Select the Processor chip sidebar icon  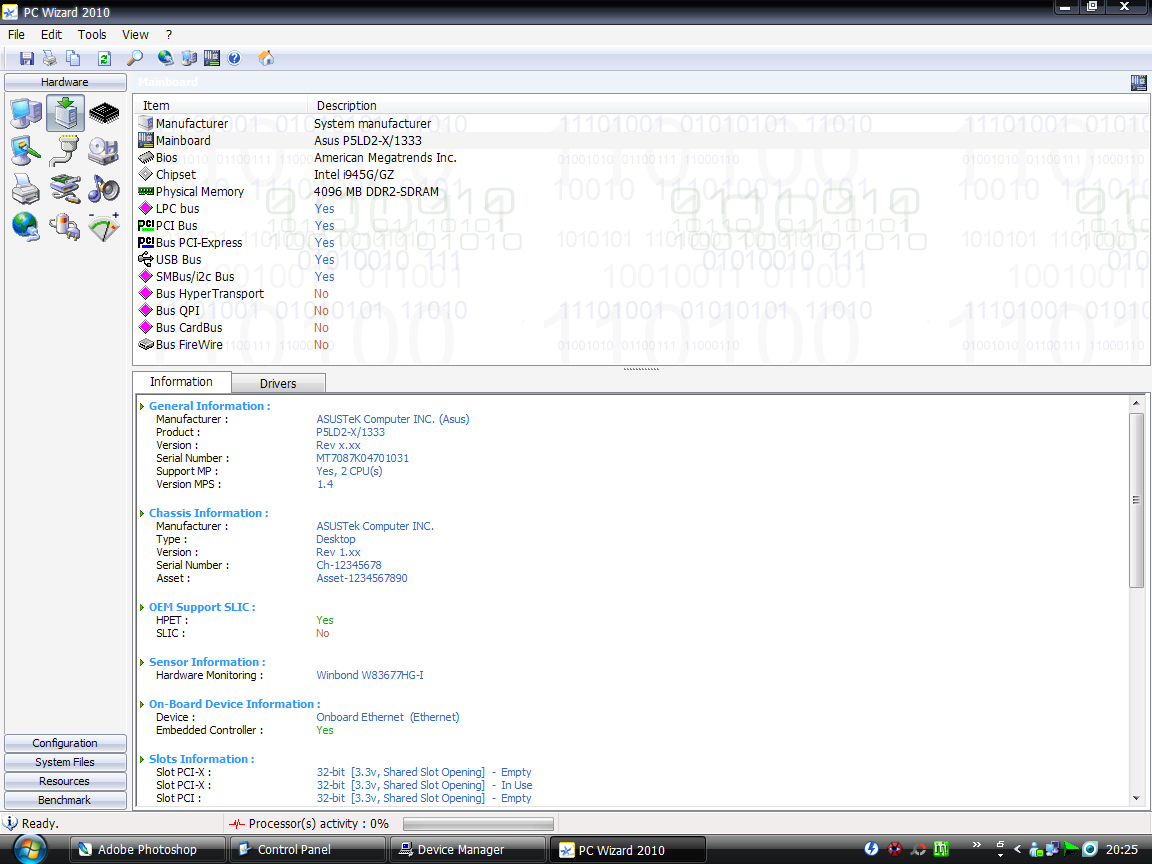click(x=104, y=113)
